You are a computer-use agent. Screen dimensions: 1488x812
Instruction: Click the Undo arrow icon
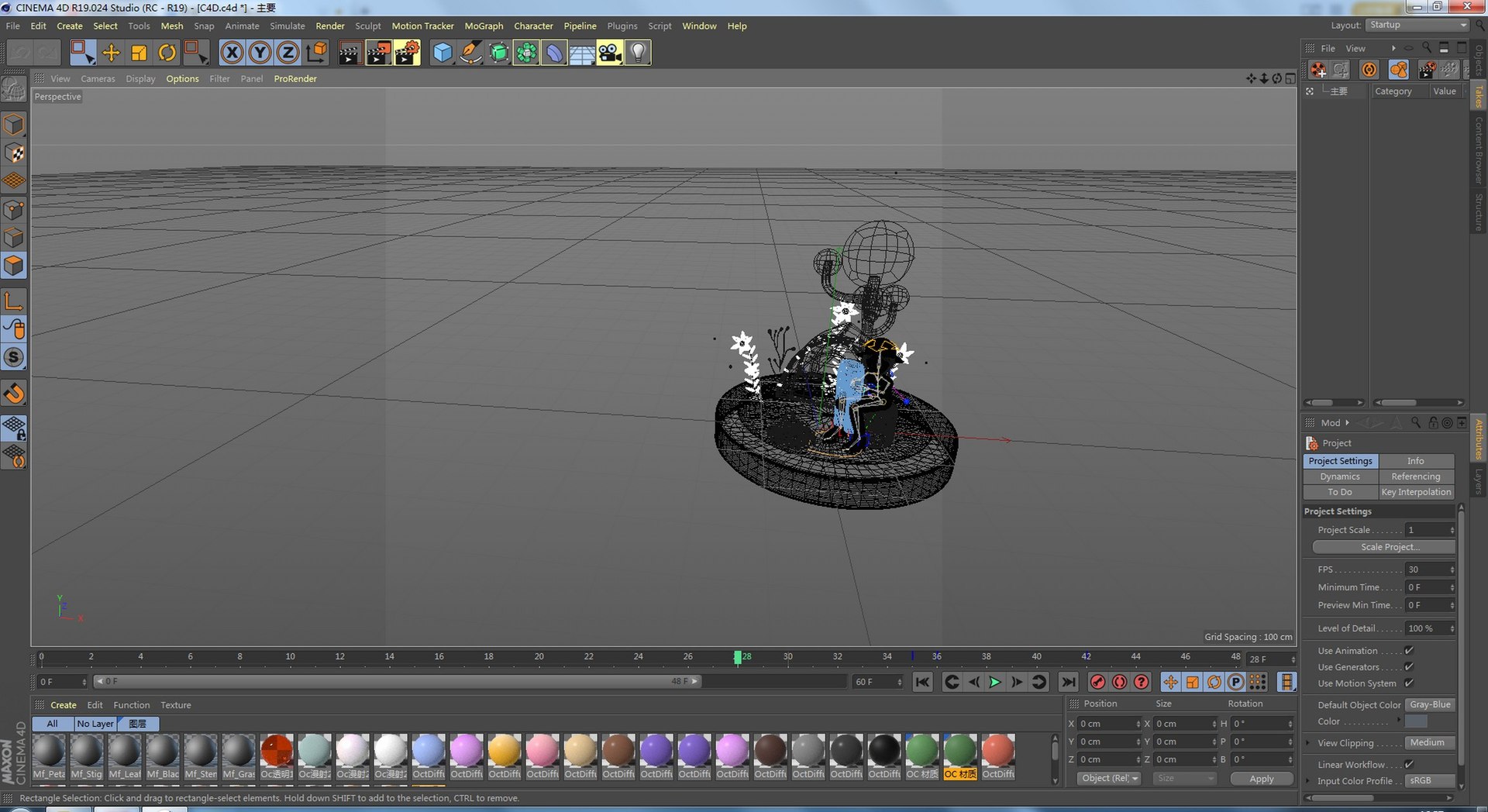pyautogui.click(x=20, y=53)
